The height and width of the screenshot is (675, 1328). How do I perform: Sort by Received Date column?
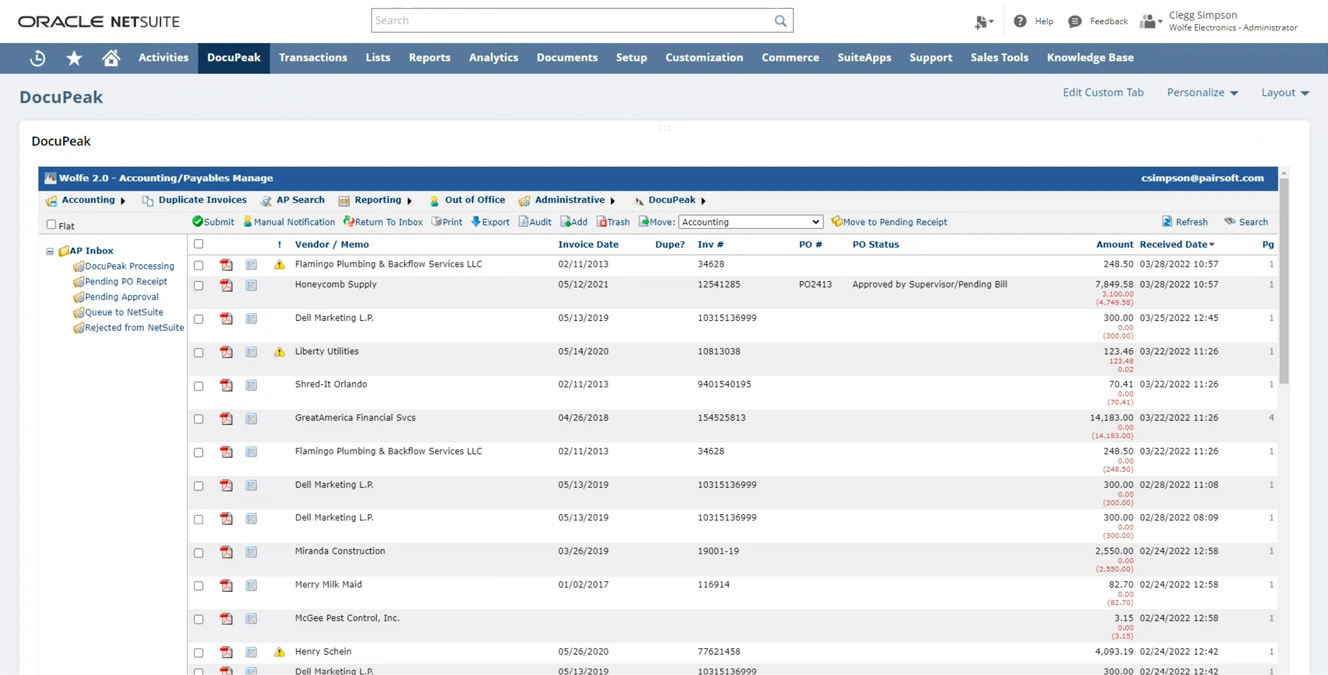click(1177, 244)
